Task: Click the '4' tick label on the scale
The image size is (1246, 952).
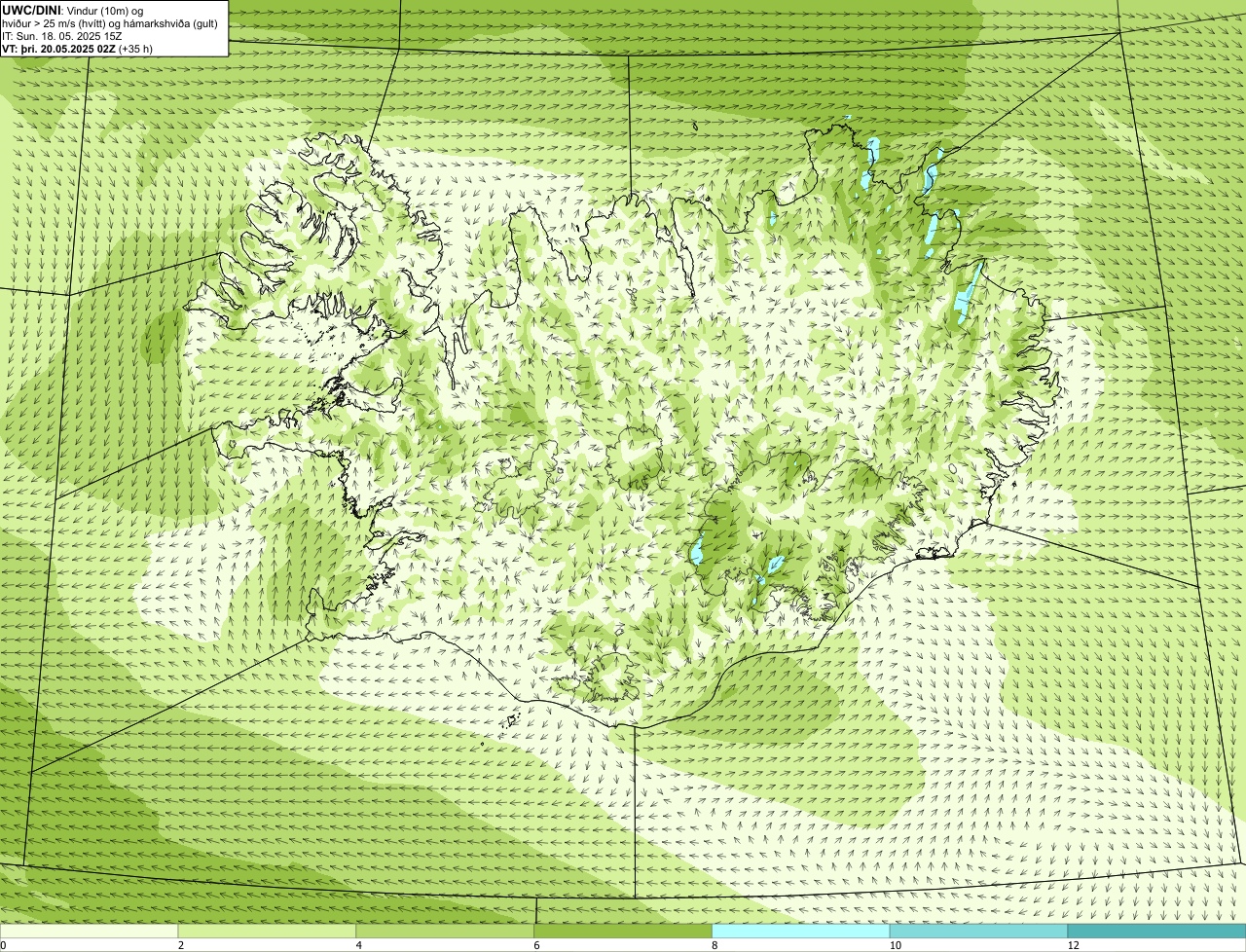Action: click(359, 945)
